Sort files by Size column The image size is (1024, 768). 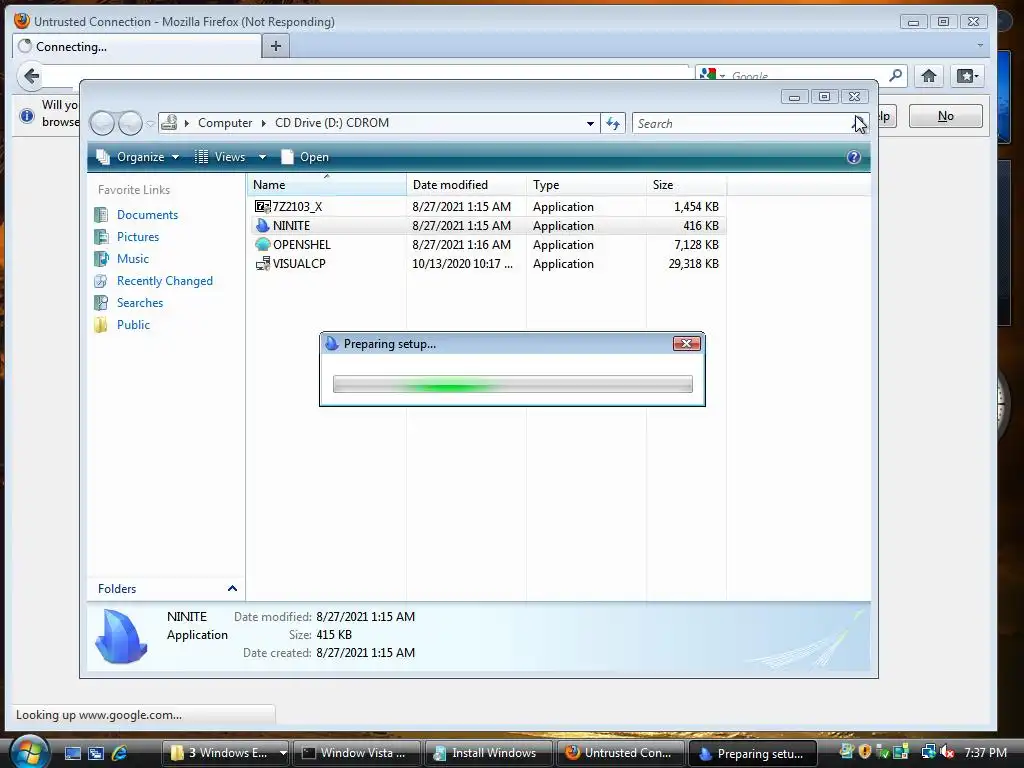coord(686,185)
